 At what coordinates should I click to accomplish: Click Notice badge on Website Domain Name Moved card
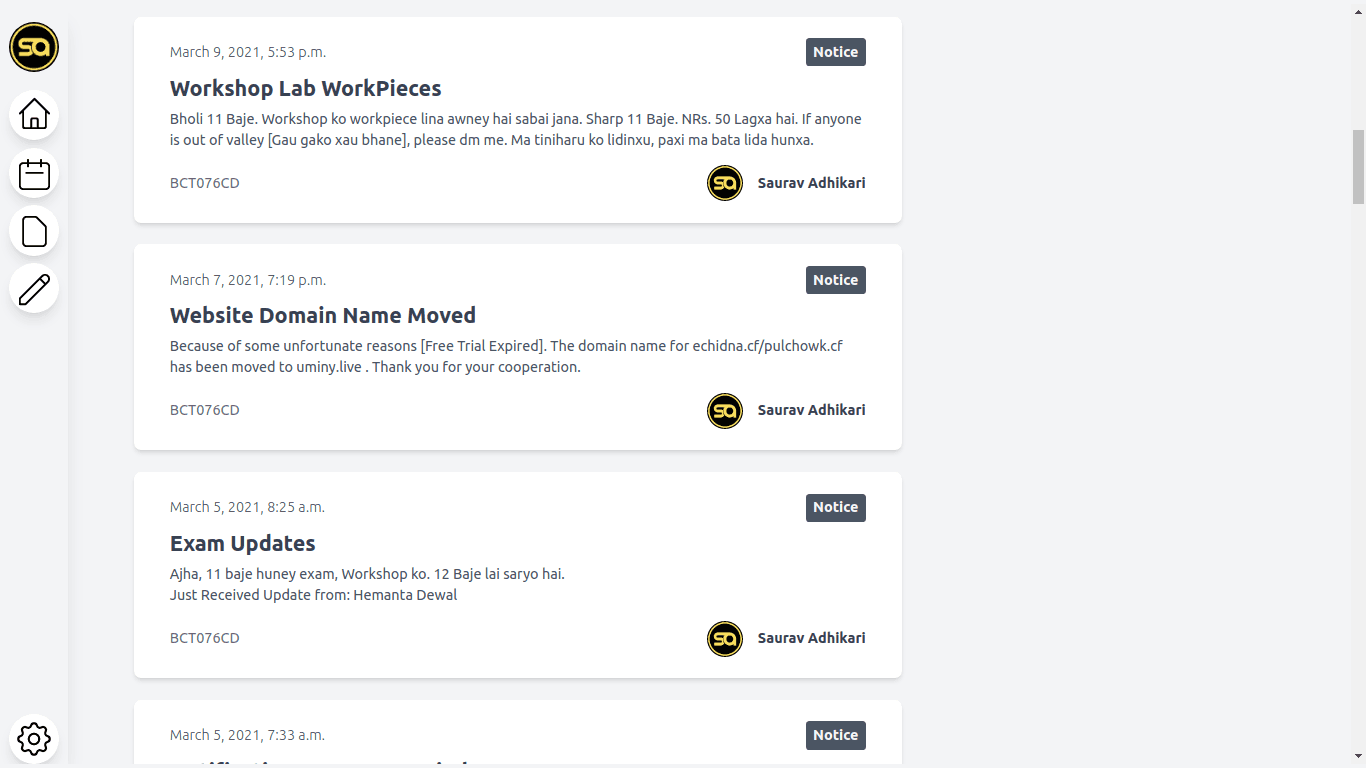coord(836,280)
